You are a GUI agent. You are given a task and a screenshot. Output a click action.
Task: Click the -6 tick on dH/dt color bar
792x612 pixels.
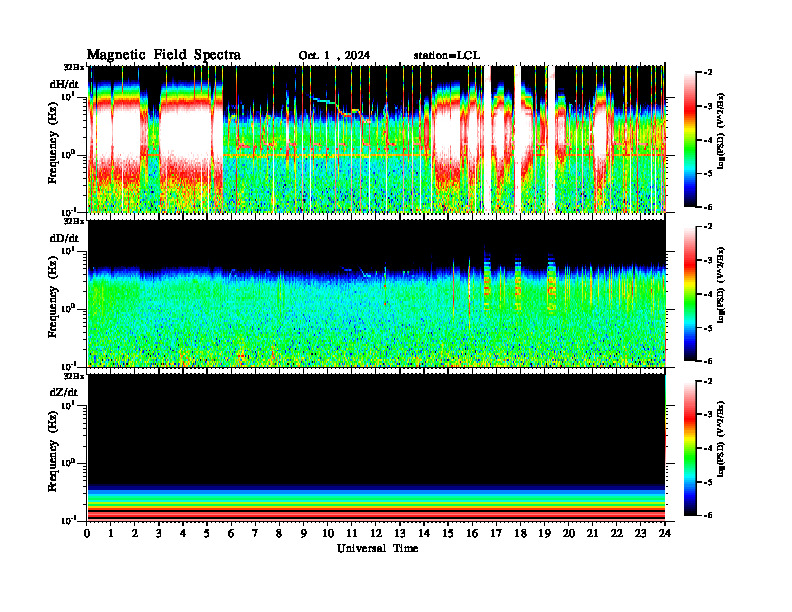[708, 207]
